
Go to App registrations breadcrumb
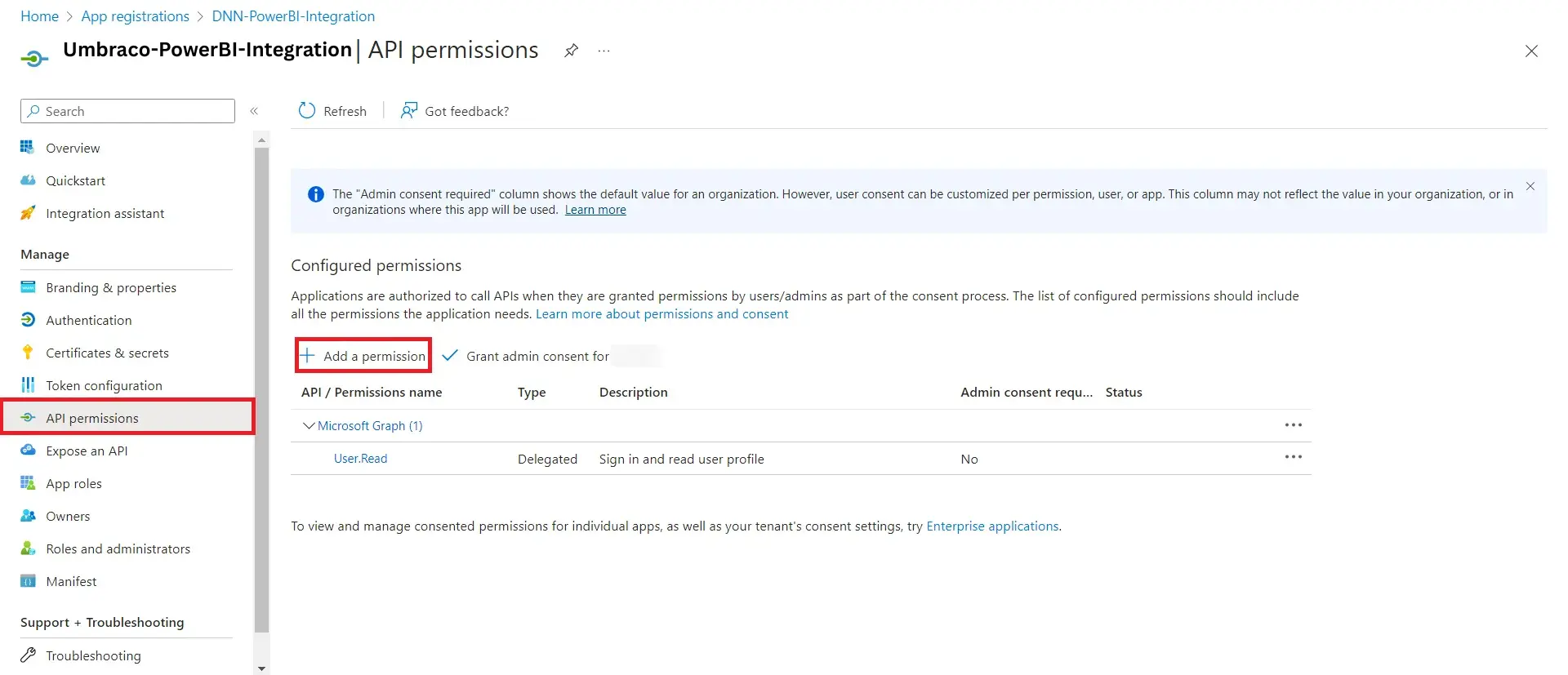coord(135,16)
